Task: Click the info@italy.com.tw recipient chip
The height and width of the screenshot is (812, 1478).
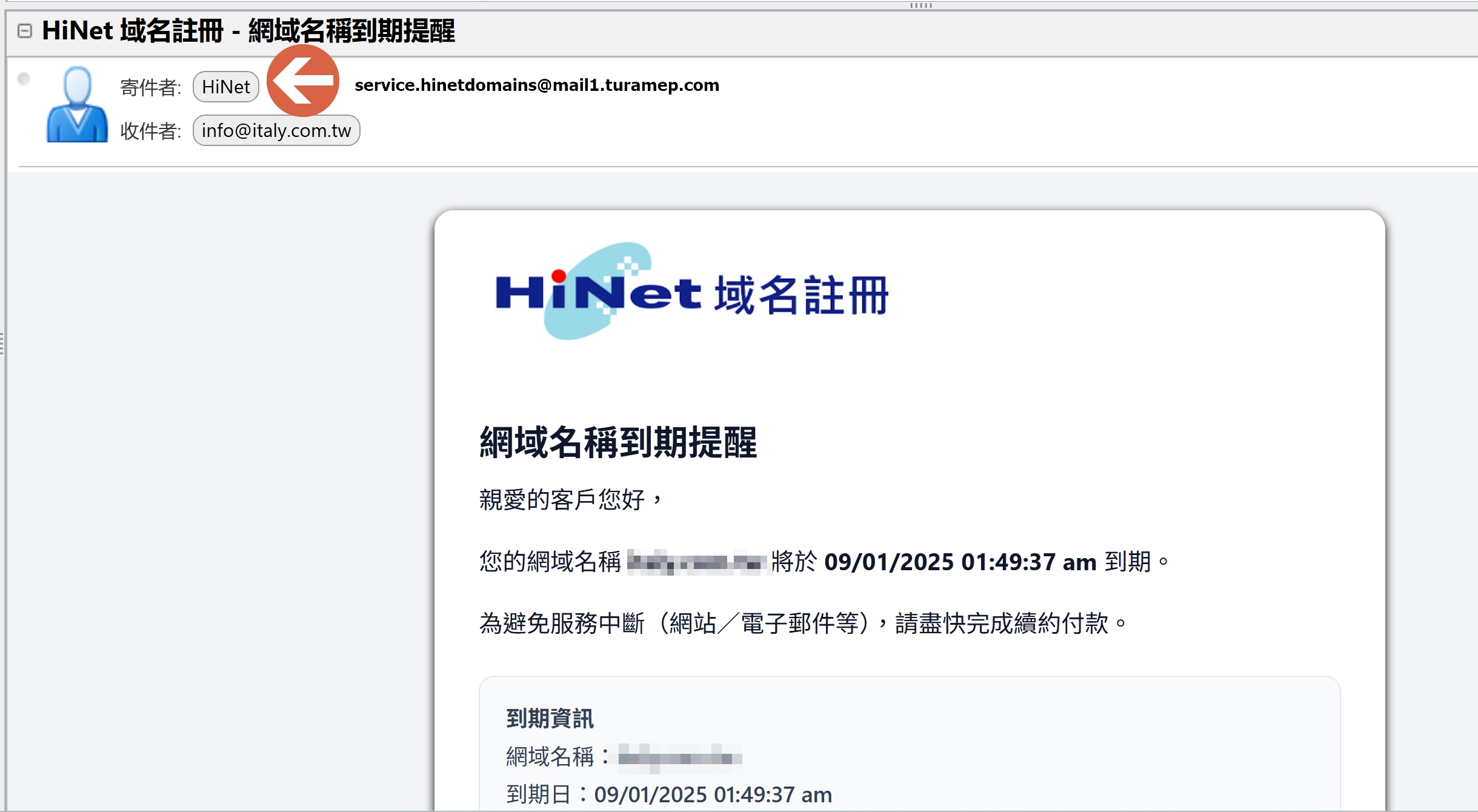Action: (276, 130)
